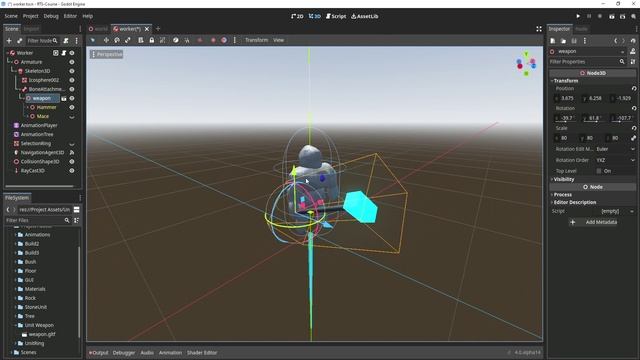
Task: Switch to the world scene tab
Action: click(x=98, y=29)
